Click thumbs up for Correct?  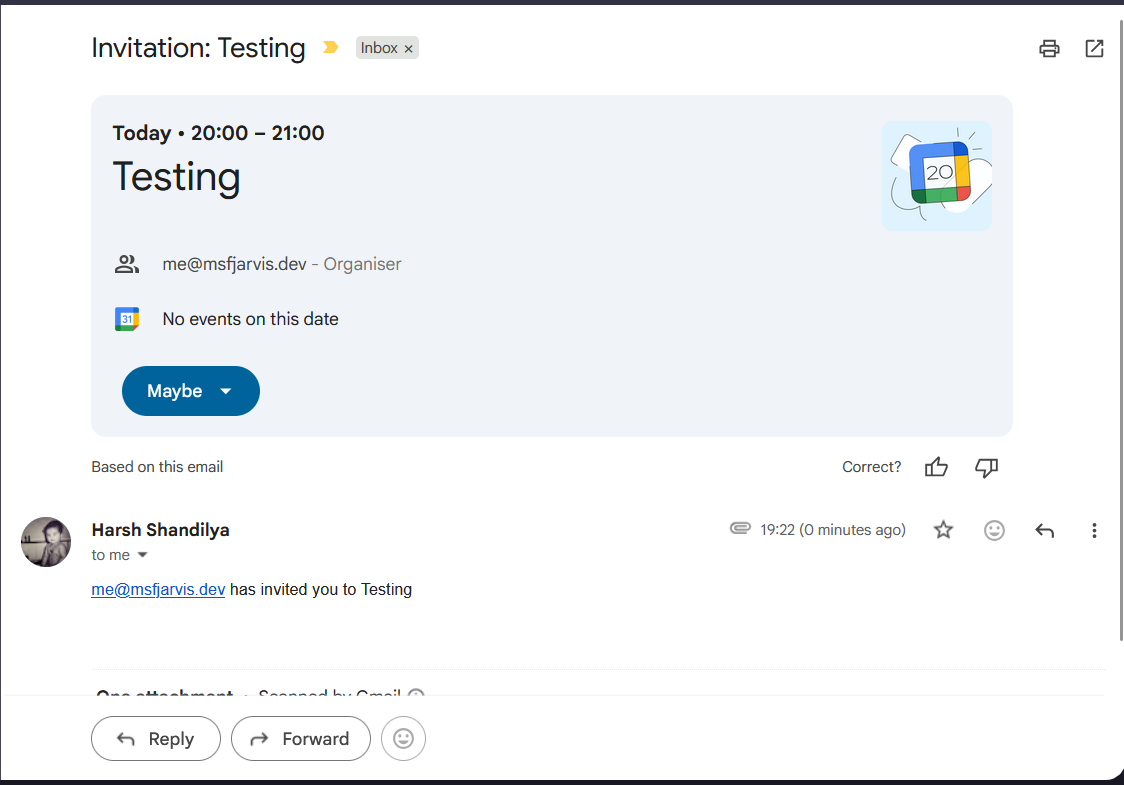coord(936,467)
